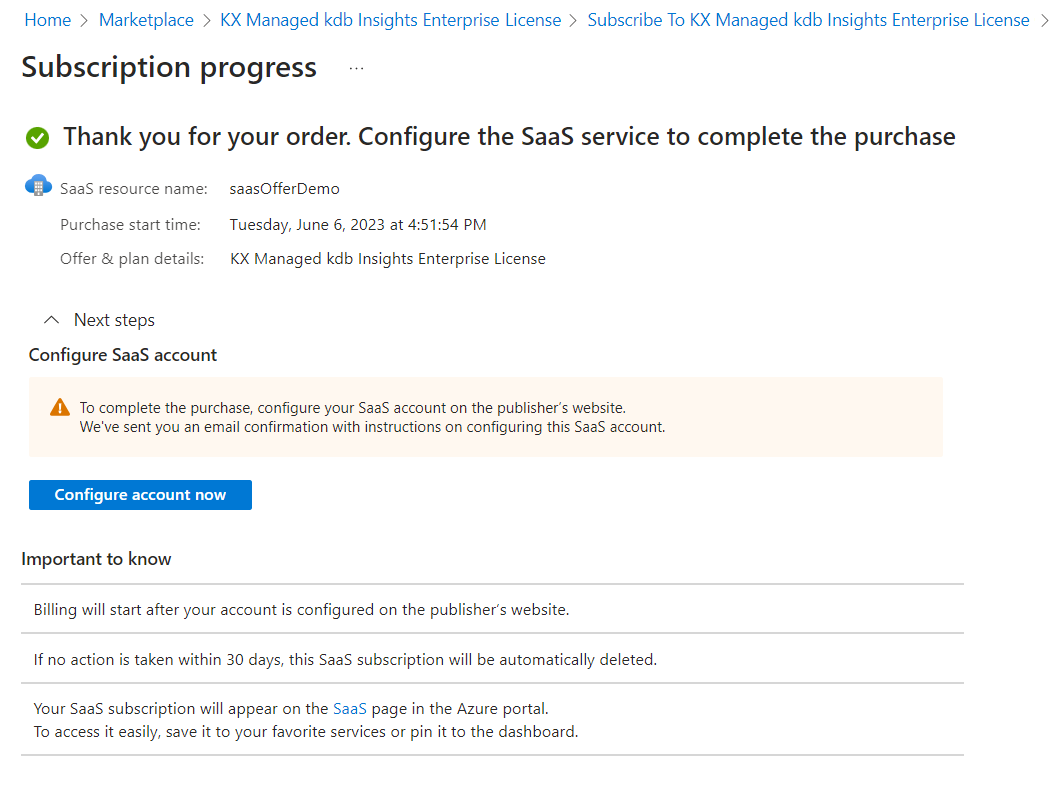Click the Offer & plan details value
Viewport: 1063px width, 788px height.
(x=387, y=259)
